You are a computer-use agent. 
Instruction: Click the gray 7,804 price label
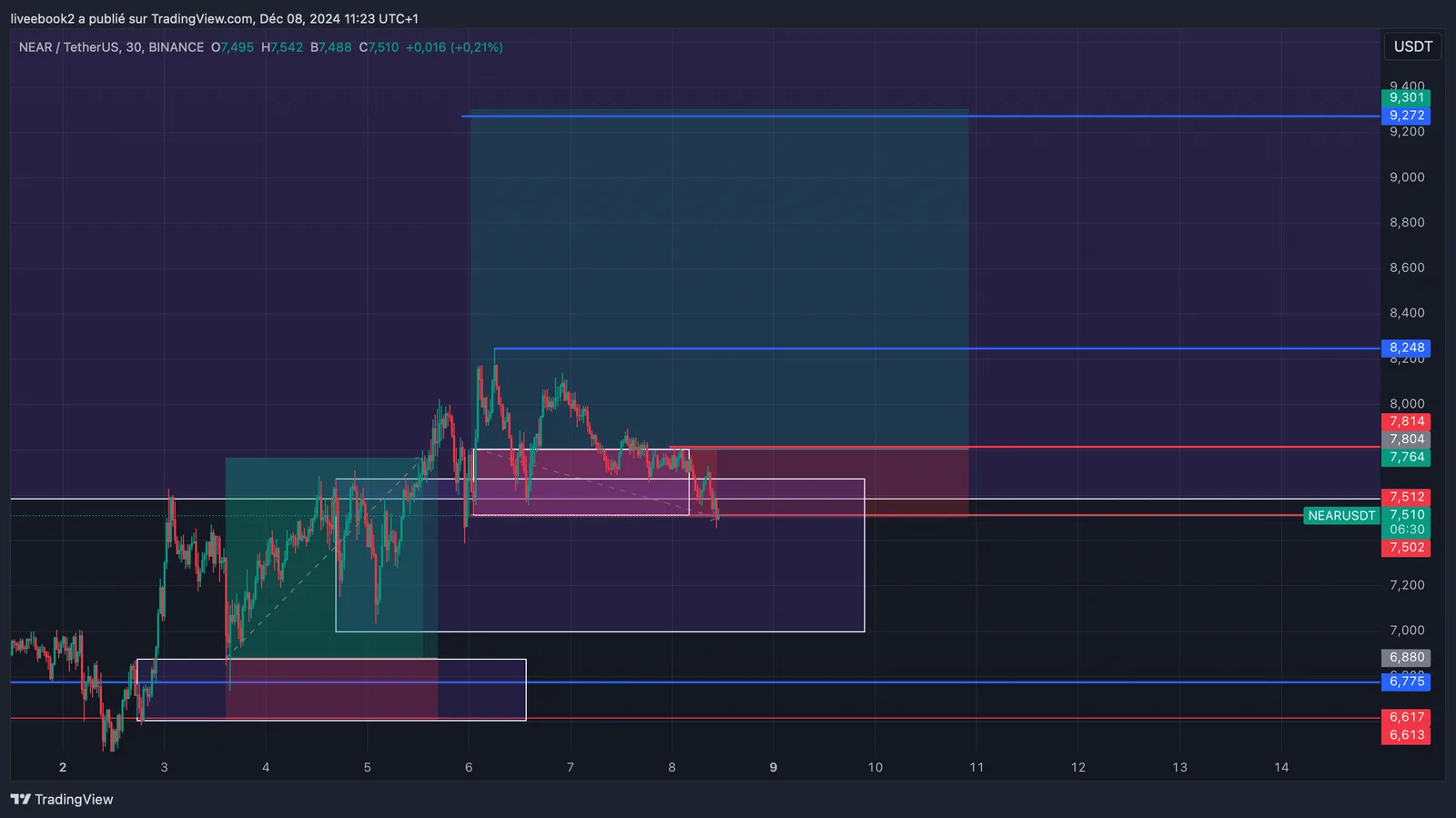tap(1406, 439)
